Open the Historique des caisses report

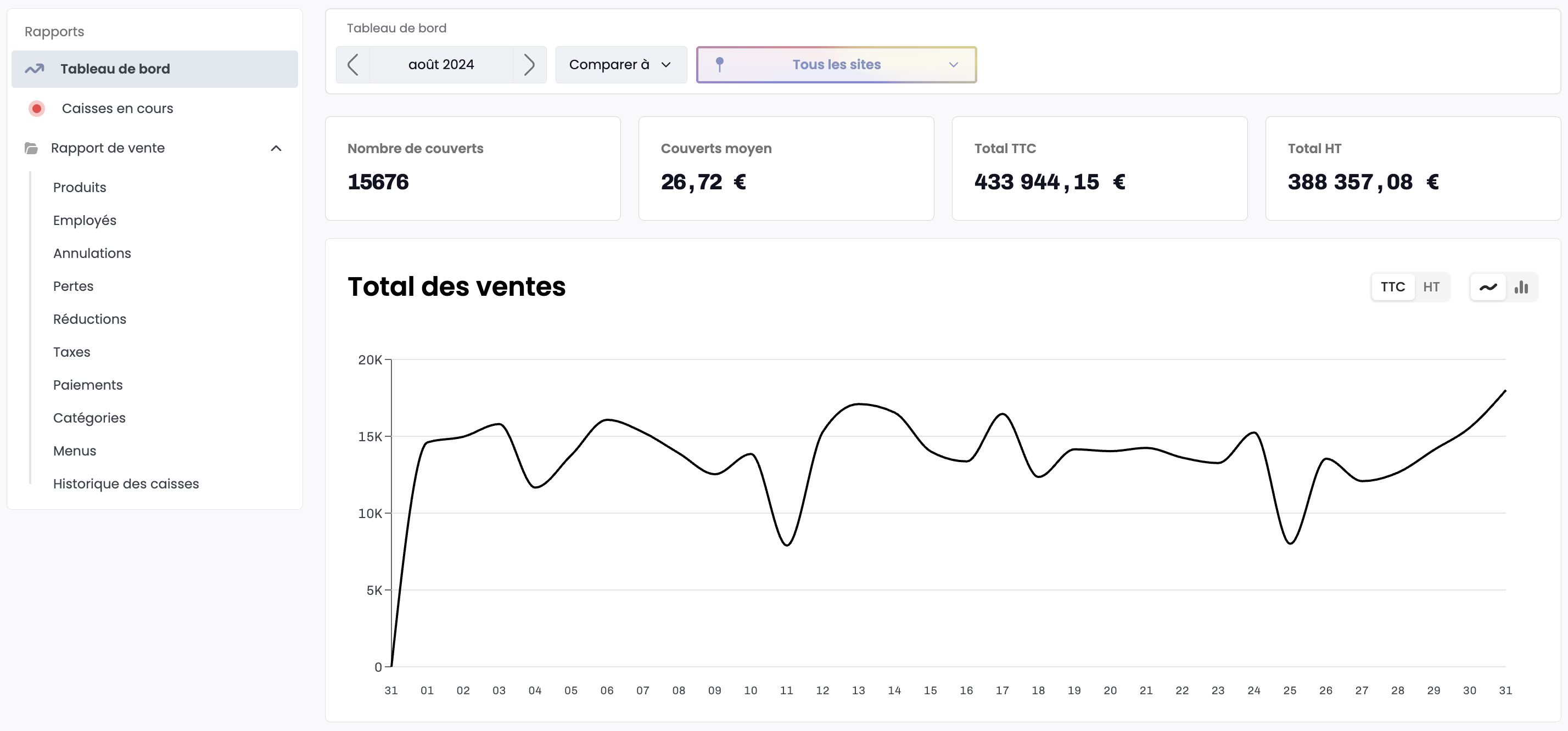[x=125, y=484]
